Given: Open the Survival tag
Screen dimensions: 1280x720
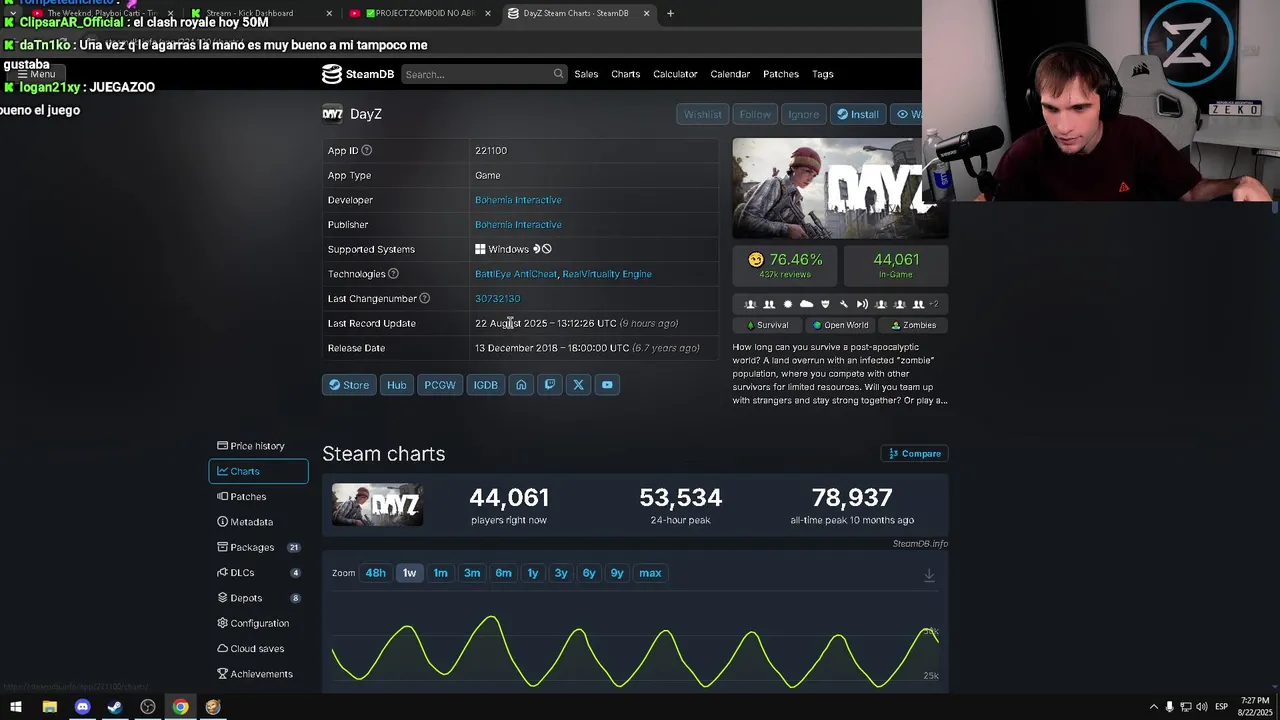Looking at the screenshot, I should 767,325.
